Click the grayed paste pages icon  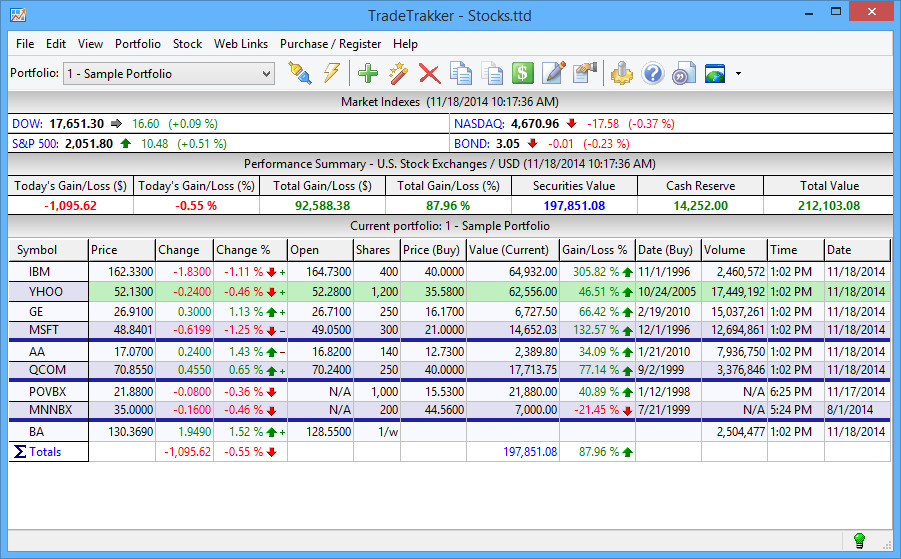[x=491, y=74]
